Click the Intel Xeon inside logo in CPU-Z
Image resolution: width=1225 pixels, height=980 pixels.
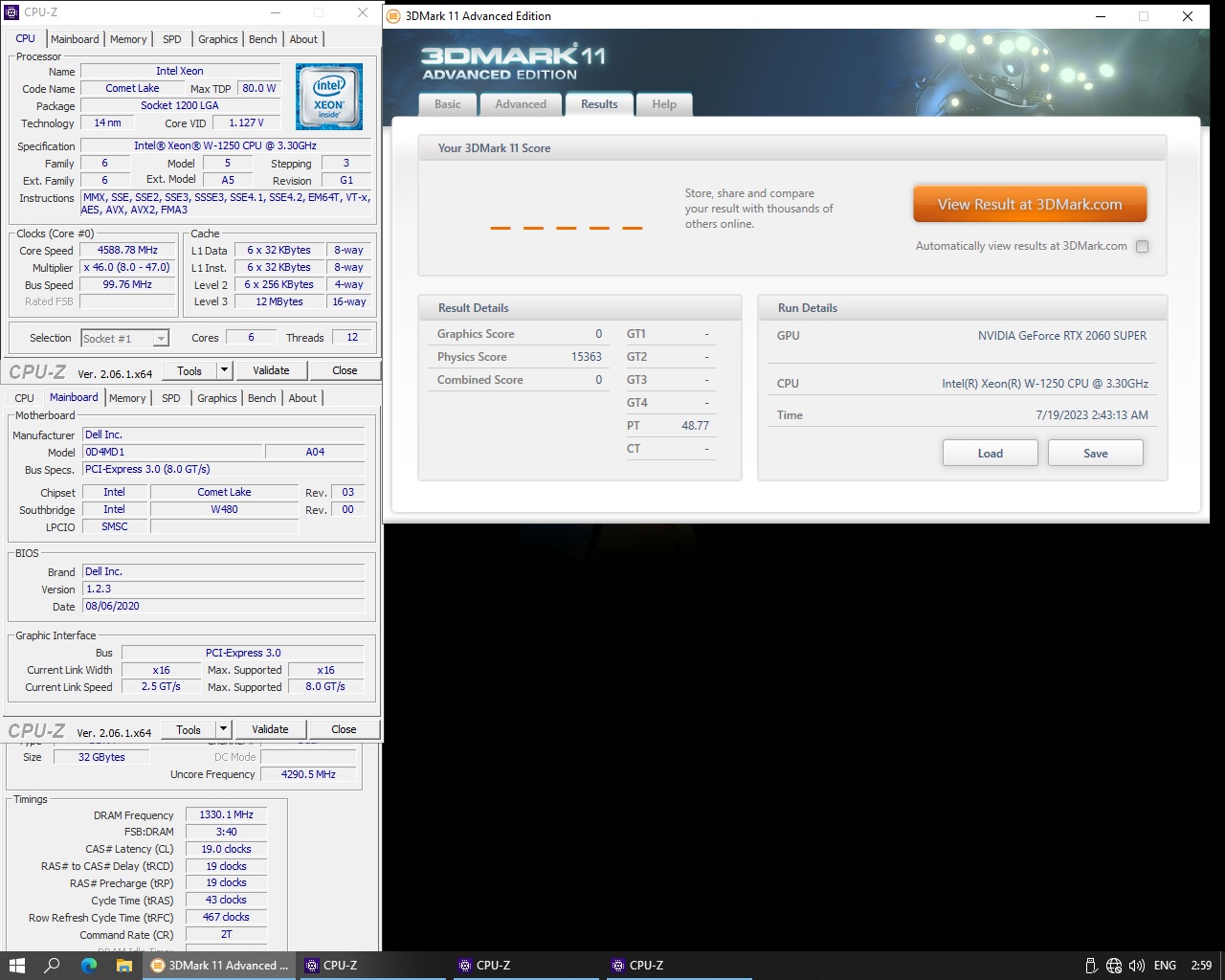coord(329,97)
